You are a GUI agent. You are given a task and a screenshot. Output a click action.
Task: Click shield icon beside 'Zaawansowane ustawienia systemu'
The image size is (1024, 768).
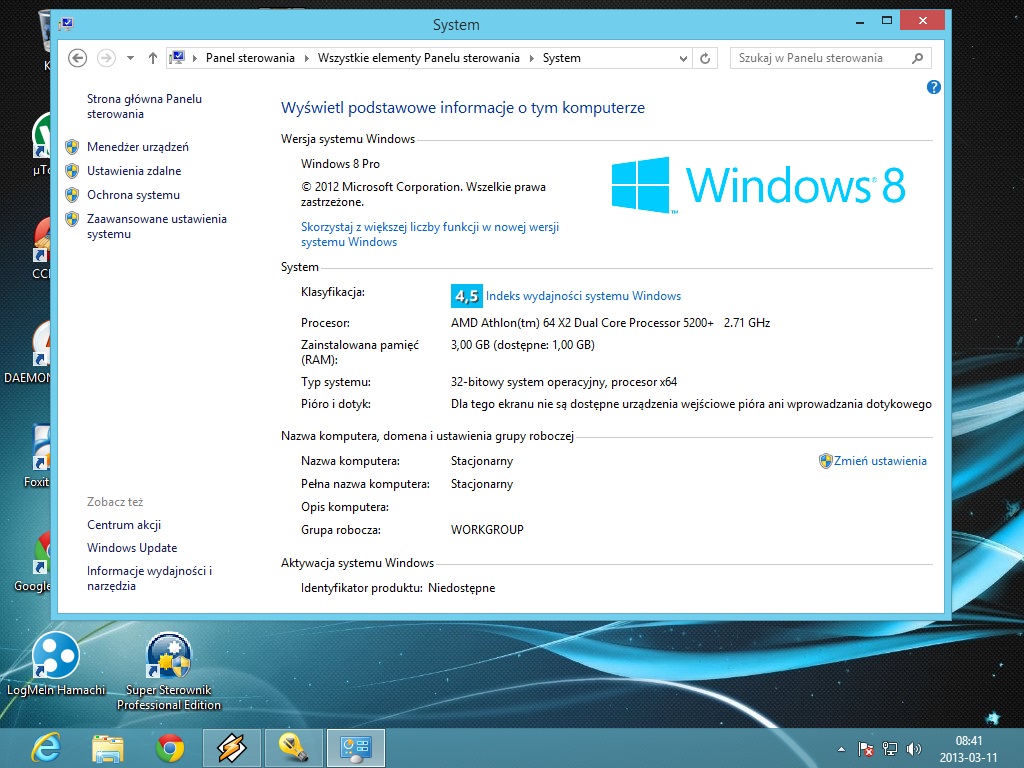(x=72, y=219)
